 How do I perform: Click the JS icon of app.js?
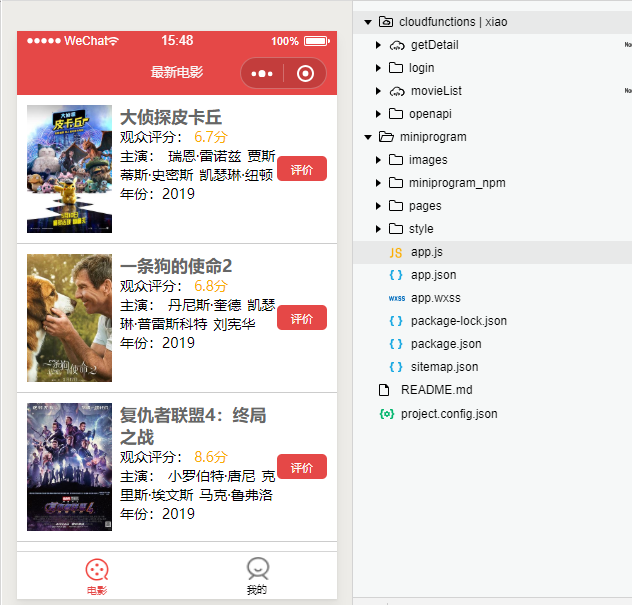click(x=396, y=253)
